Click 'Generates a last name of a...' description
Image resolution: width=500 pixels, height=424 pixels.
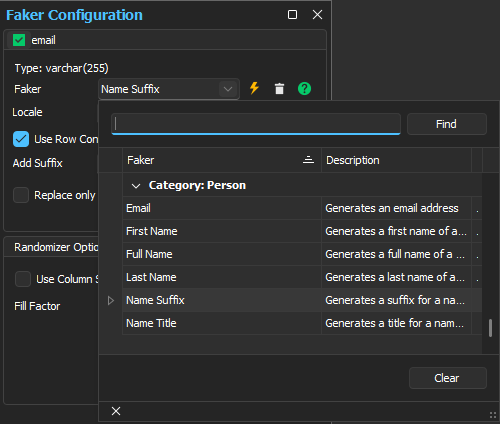click(x=396, y=277)
